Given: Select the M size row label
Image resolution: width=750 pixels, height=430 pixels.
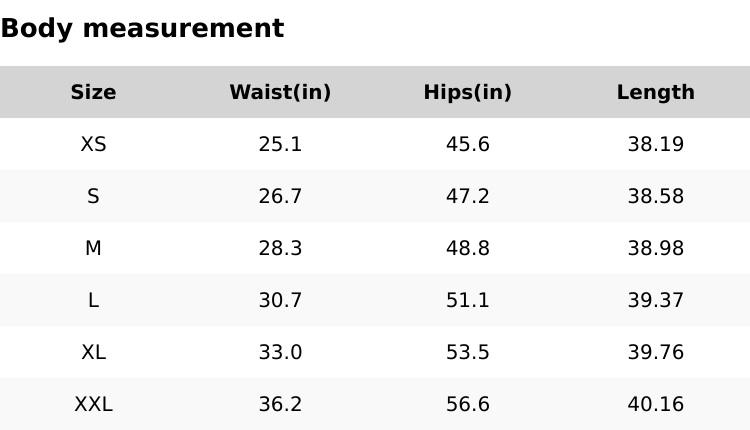Looking at the screenshot, I should 93,249.
